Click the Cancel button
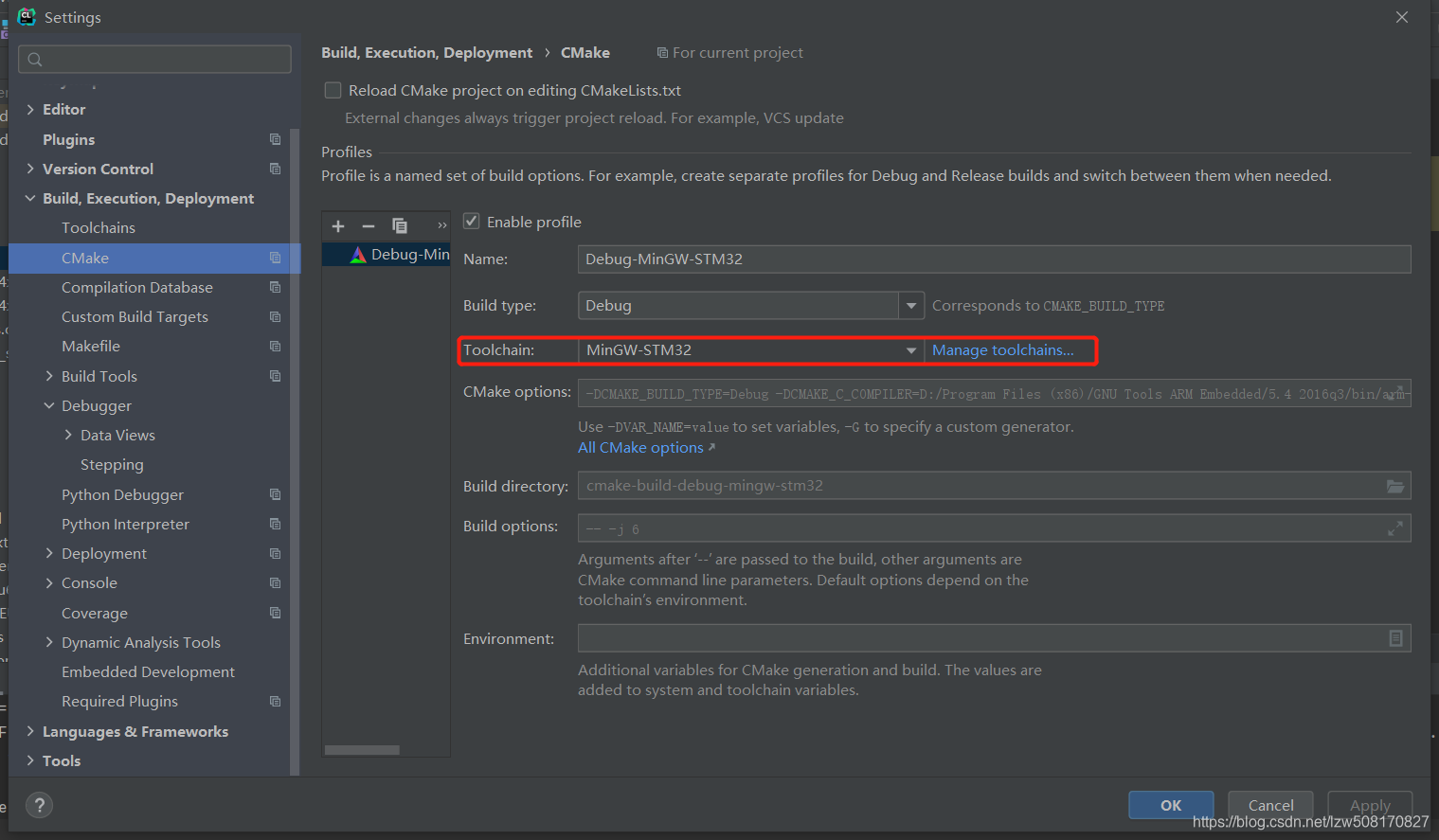The height and width of the screenshot is (840, 1439). click(x=1270, y=805)
